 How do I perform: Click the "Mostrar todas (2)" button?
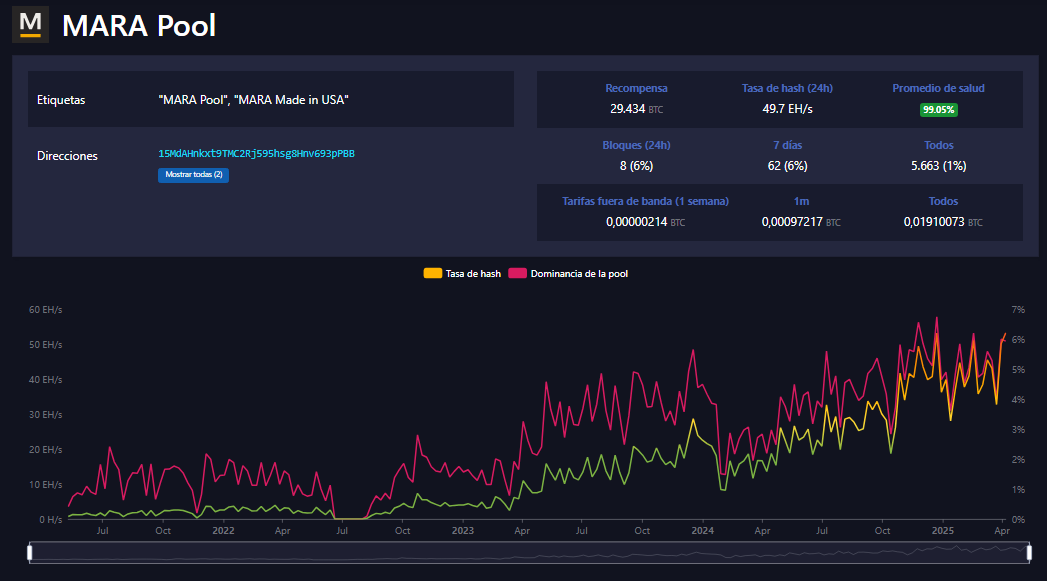(x=193, y=175)
